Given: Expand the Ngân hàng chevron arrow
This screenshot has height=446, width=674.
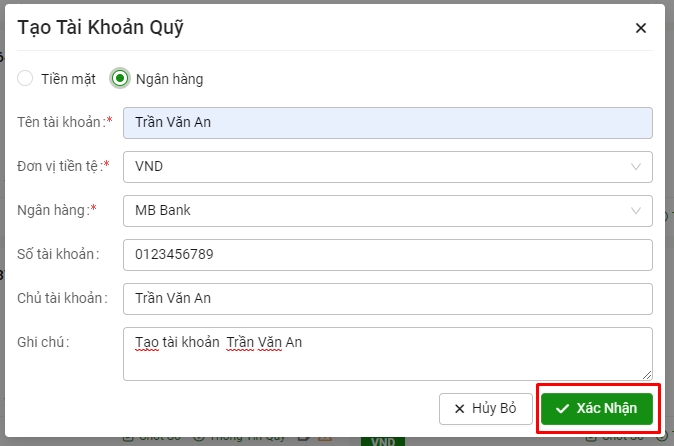Looking at the screenshot, I should (636, 210).
